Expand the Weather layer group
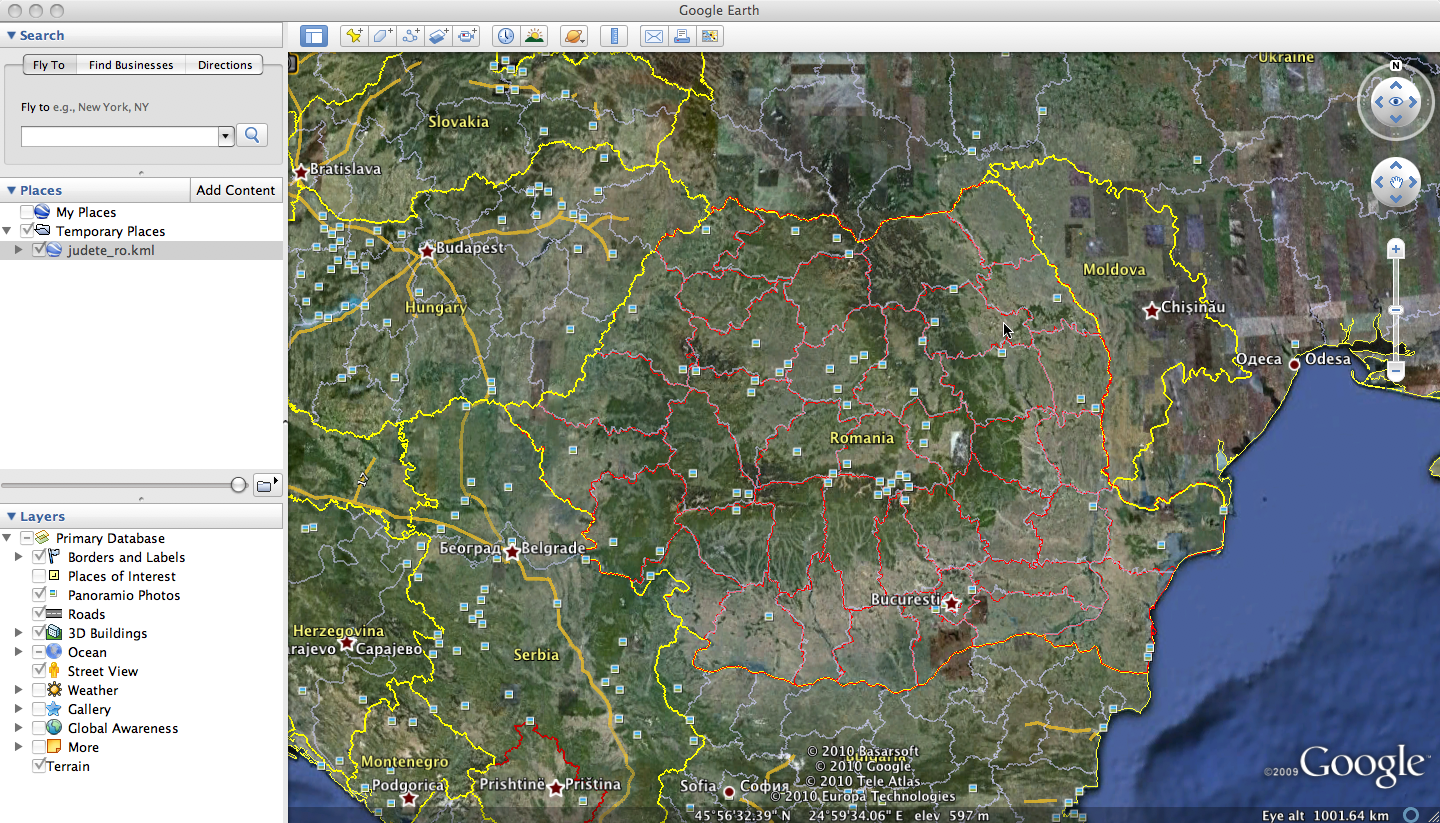This screenshot has width=1440, height=823. coord(19,690)
